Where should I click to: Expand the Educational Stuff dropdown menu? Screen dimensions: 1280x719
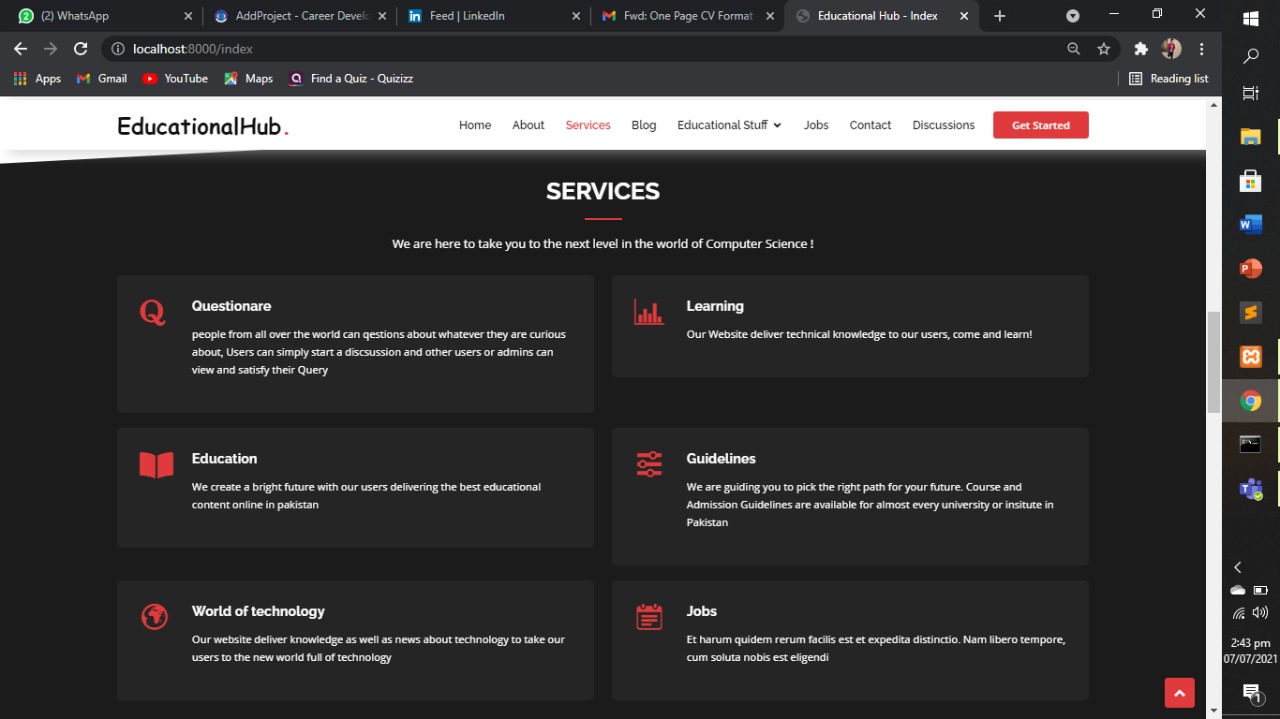click(x=729, y=125)
